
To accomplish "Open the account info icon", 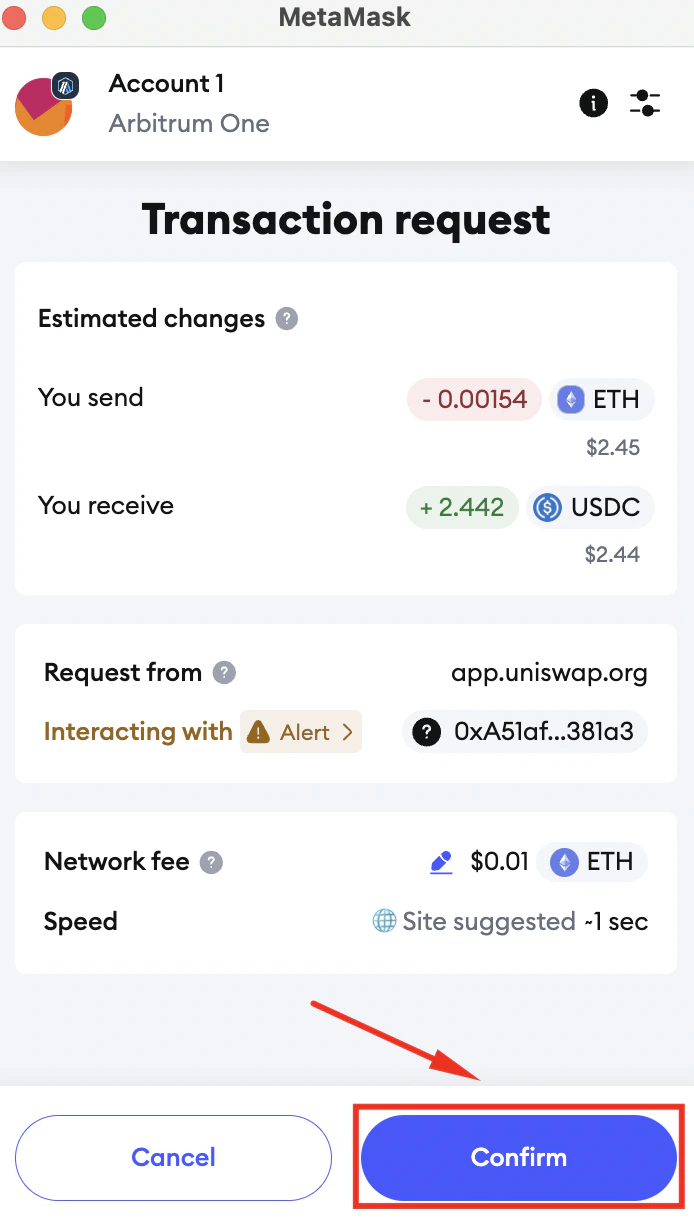I will click(593, 103).
